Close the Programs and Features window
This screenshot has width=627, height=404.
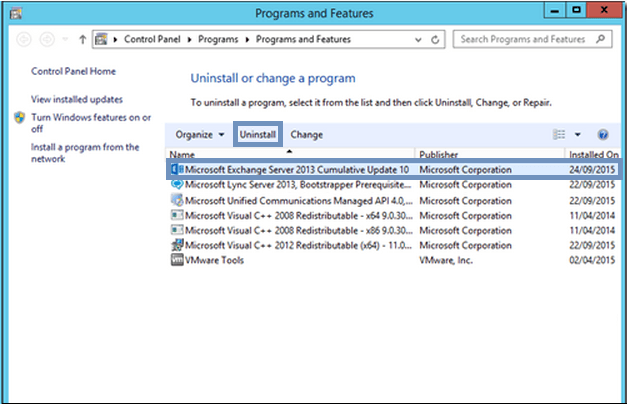[x=604, y=10]
